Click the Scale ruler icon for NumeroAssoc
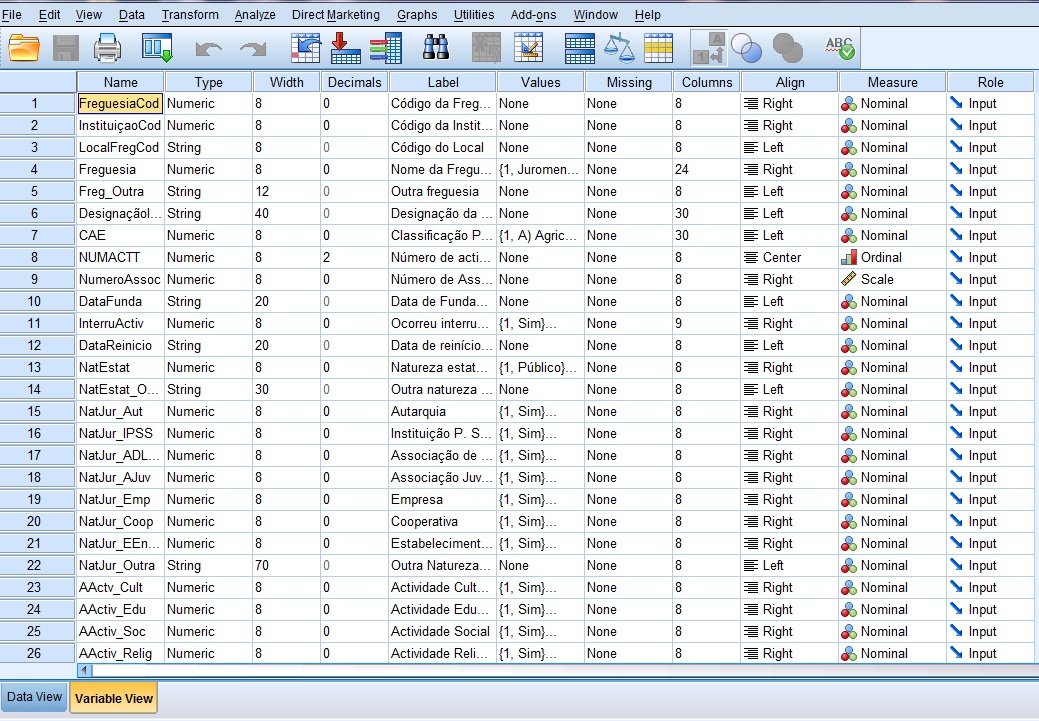 click(x=849, y=279)
